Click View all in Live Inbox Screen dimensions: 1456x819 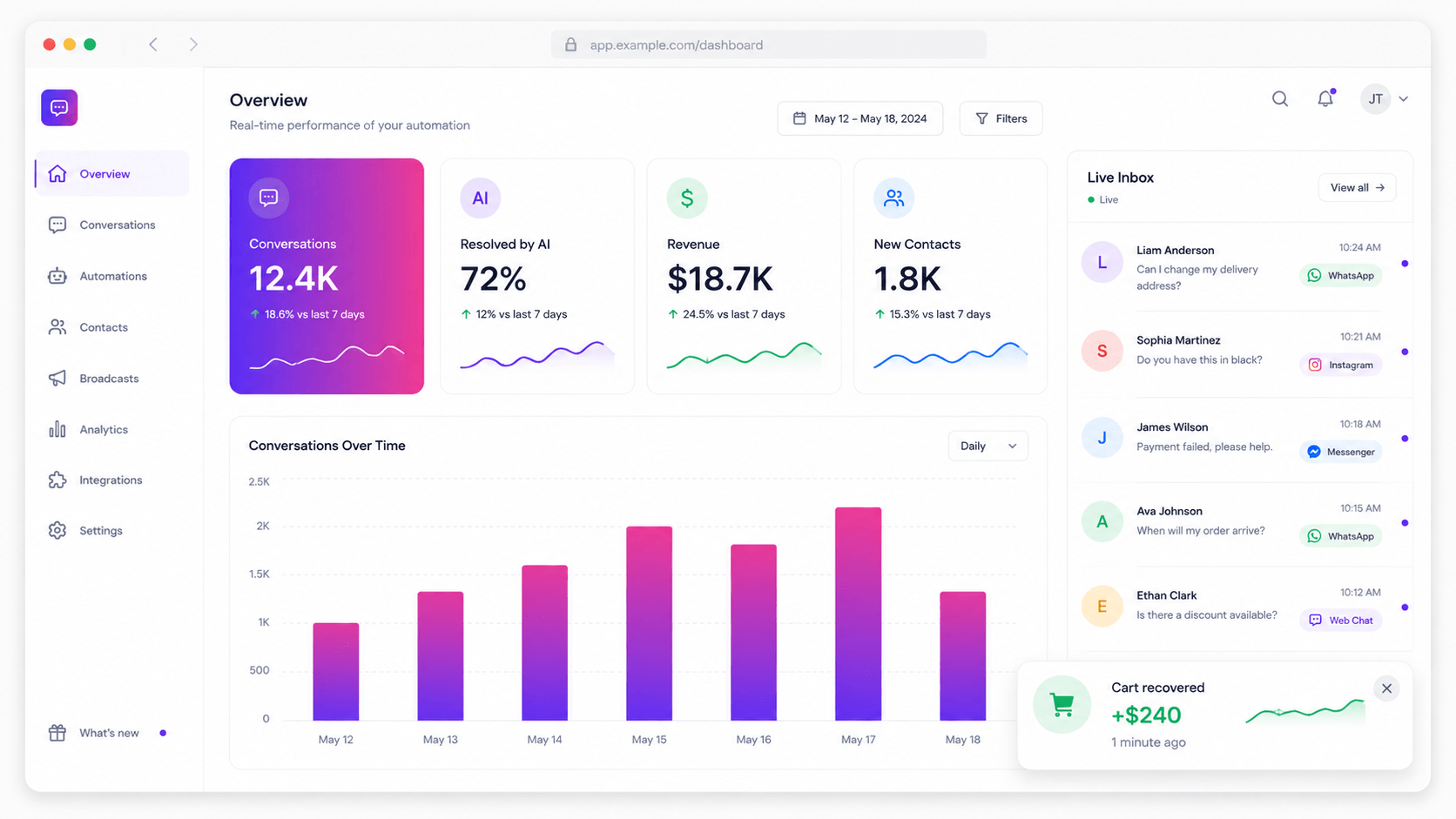[1357, 187]
